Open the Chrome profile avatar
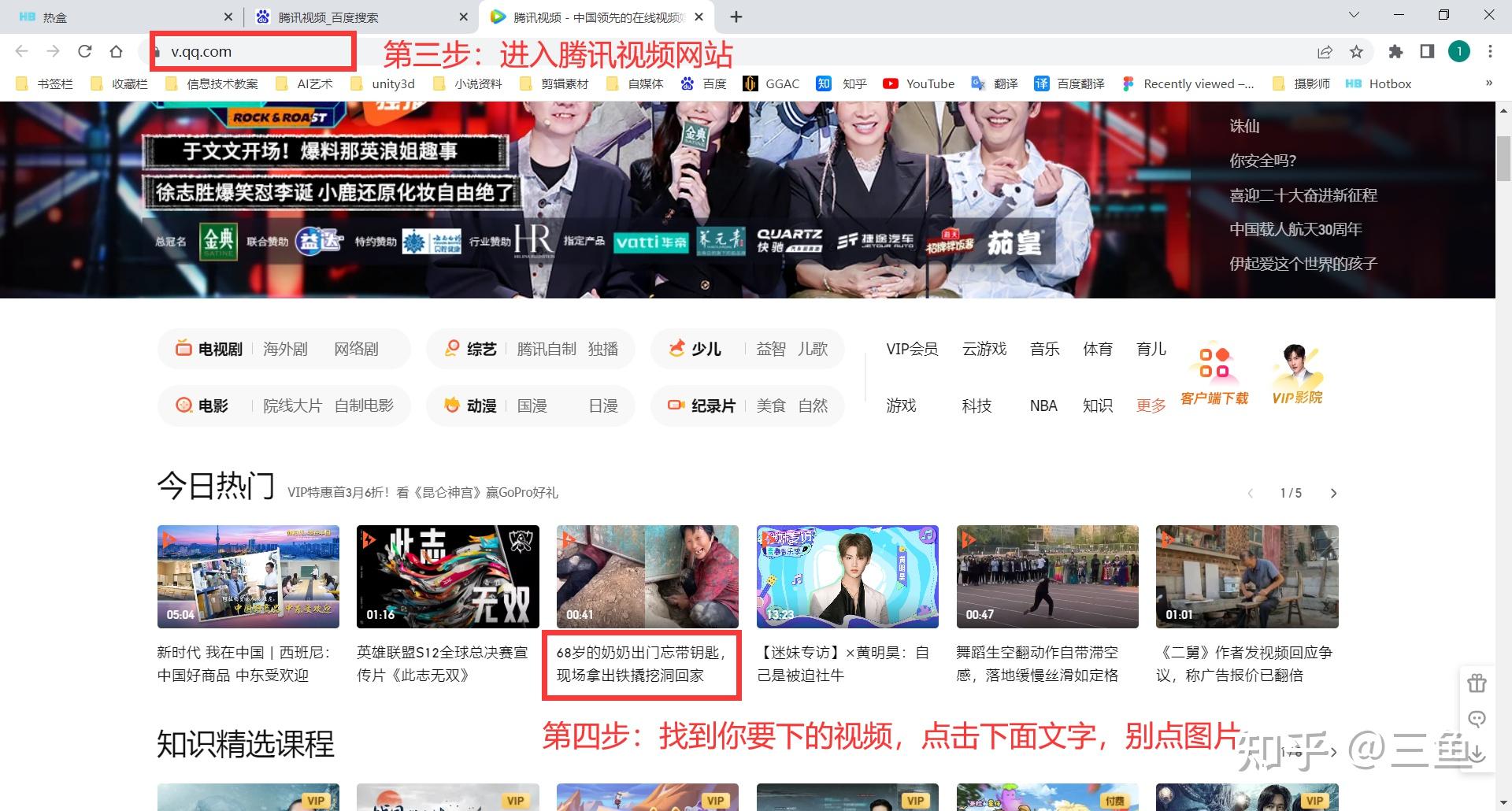Screen dimensions: 1512x811 click(1459, 52)
